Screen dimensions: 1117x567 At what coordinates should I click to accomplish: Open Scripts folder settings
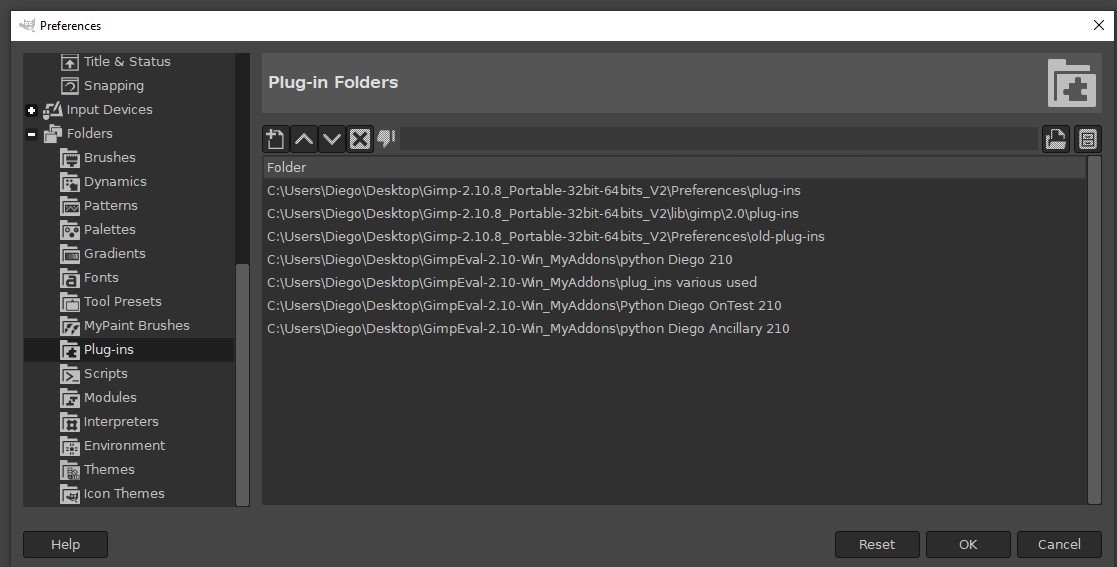click(105, 374)
